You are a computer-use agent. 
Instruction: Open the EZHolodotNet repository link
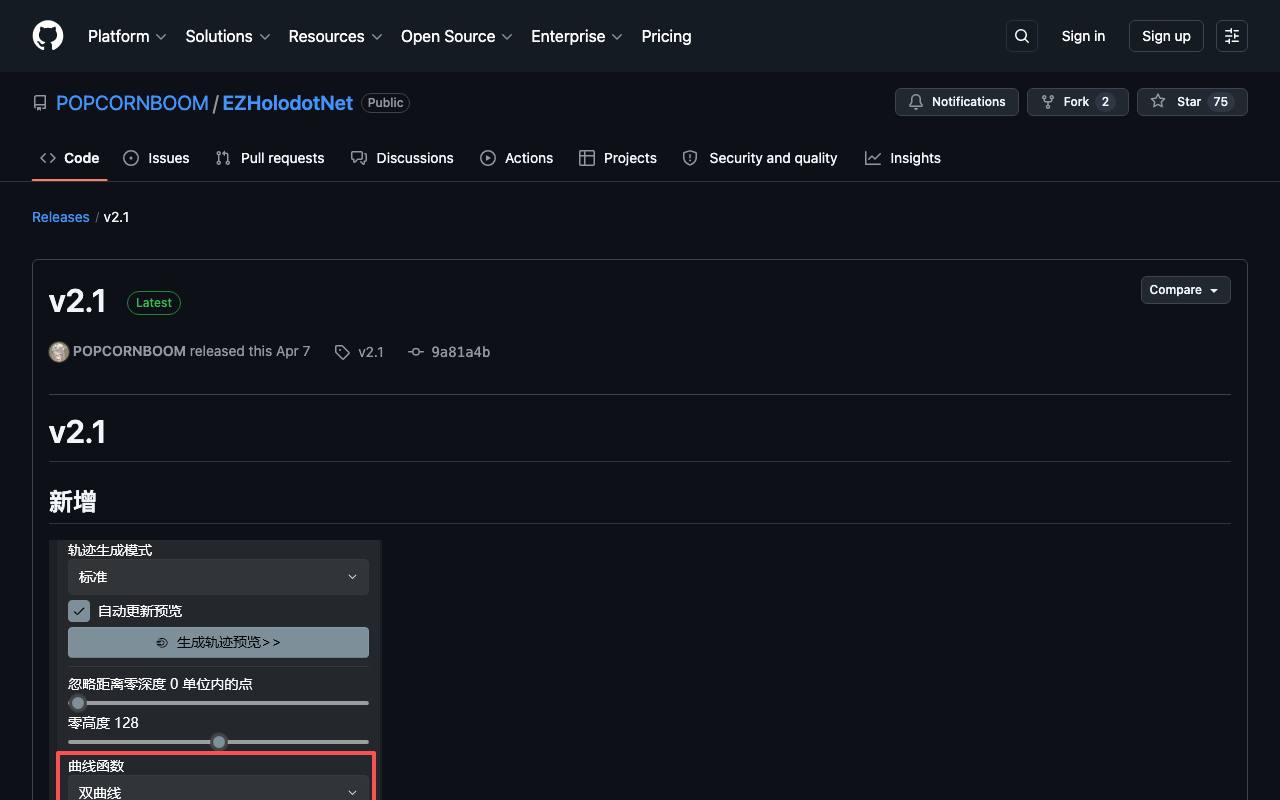(x=288, y=103)
